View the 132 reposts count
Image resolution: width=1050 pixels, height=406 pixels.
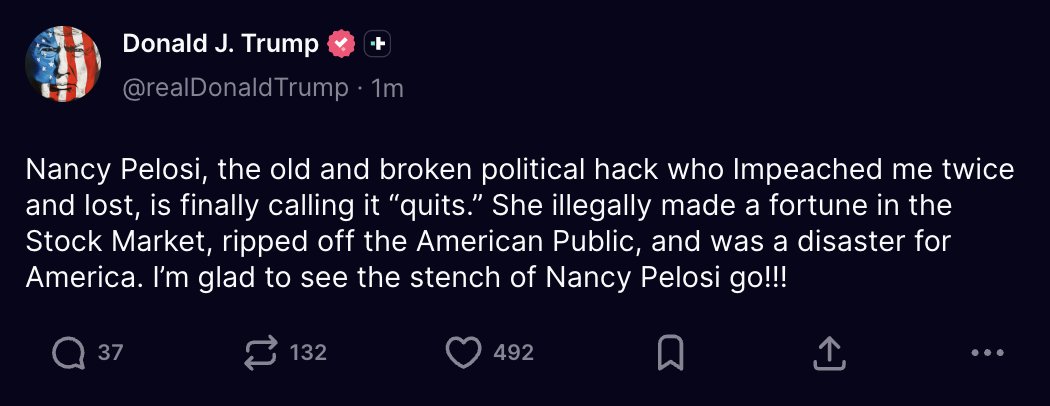pyautogui.click(x=308, y=352)
